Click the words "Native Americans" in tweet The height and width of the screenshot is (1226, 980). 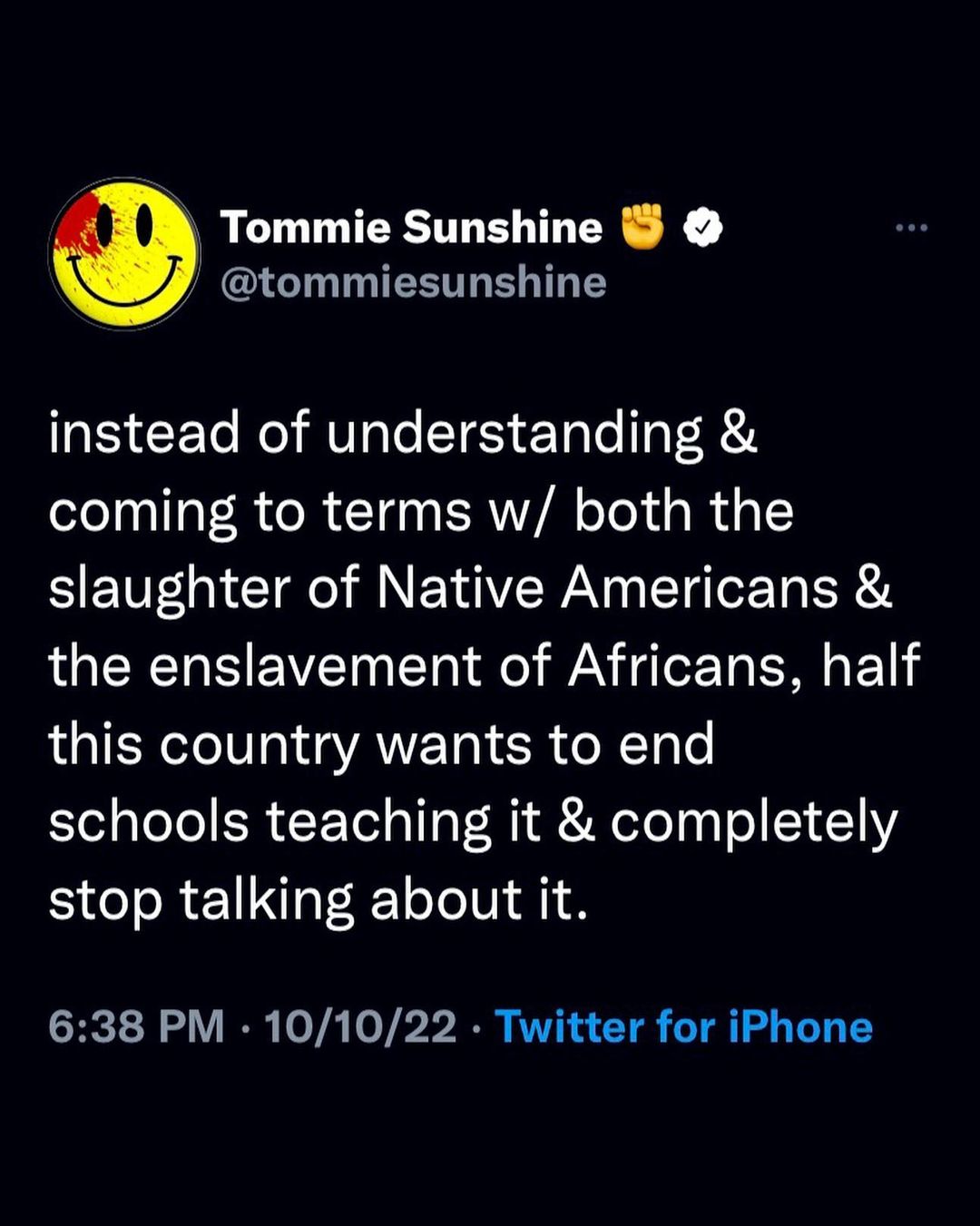click(x=607, y=588)
